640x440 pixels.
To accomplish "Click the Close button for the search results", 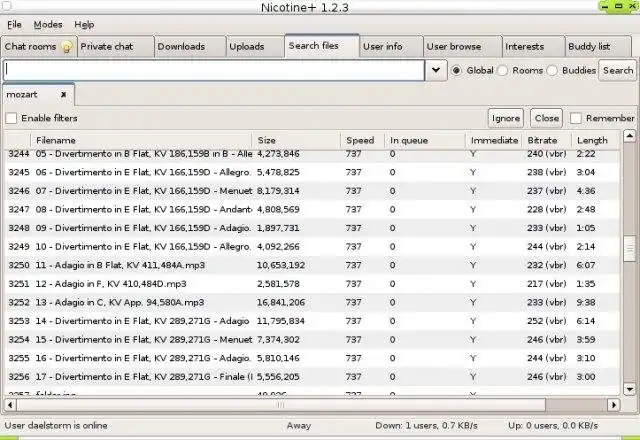I will pos(547,118).
